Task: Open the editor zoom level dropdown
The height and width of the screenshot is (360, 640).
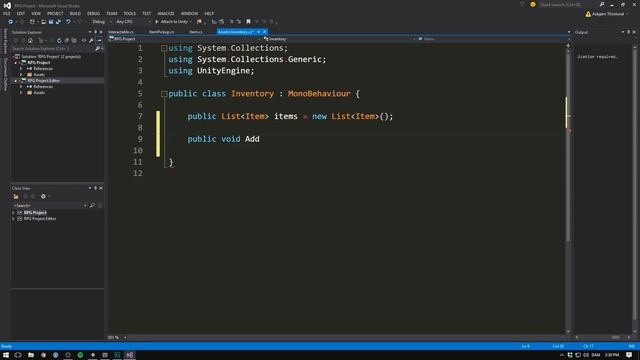Action: tap(118, 338)
